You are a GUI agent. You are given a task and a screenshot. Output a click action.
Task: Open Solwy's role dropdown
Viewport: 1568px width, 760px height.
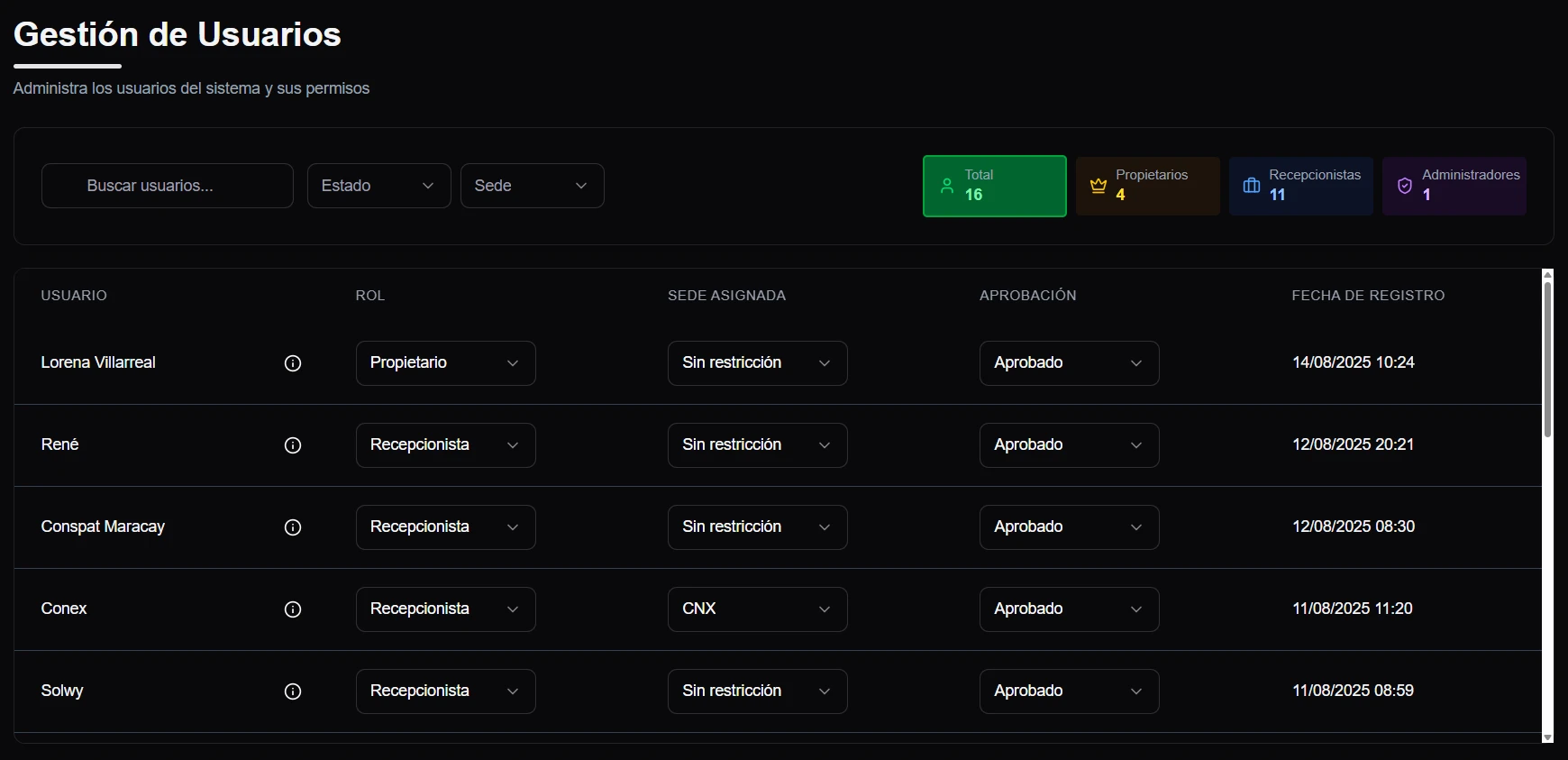click(x=445, y=691)
